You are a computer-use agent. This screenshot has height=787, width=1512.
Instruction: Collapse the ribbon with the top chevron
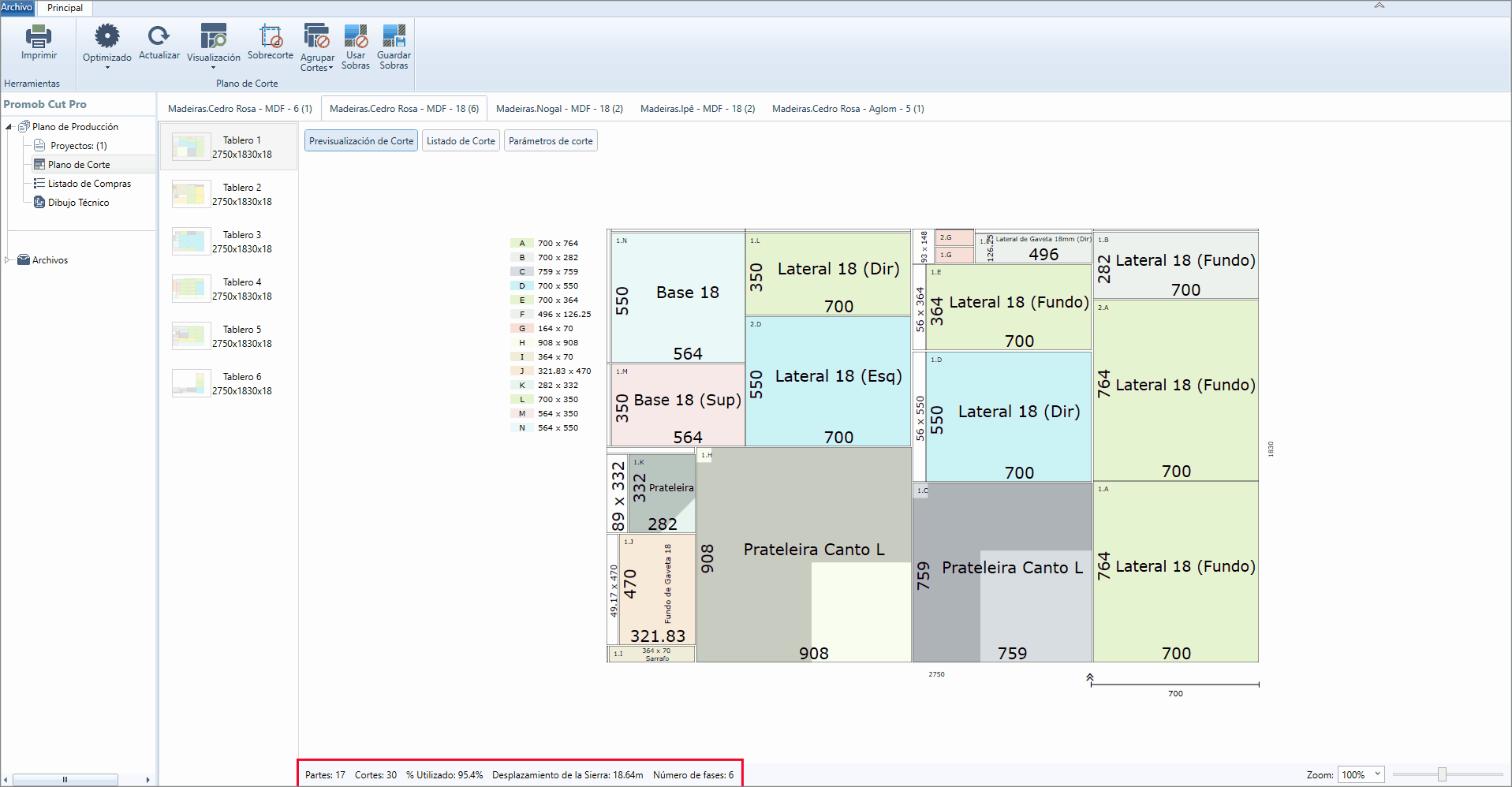point(1379,6)
